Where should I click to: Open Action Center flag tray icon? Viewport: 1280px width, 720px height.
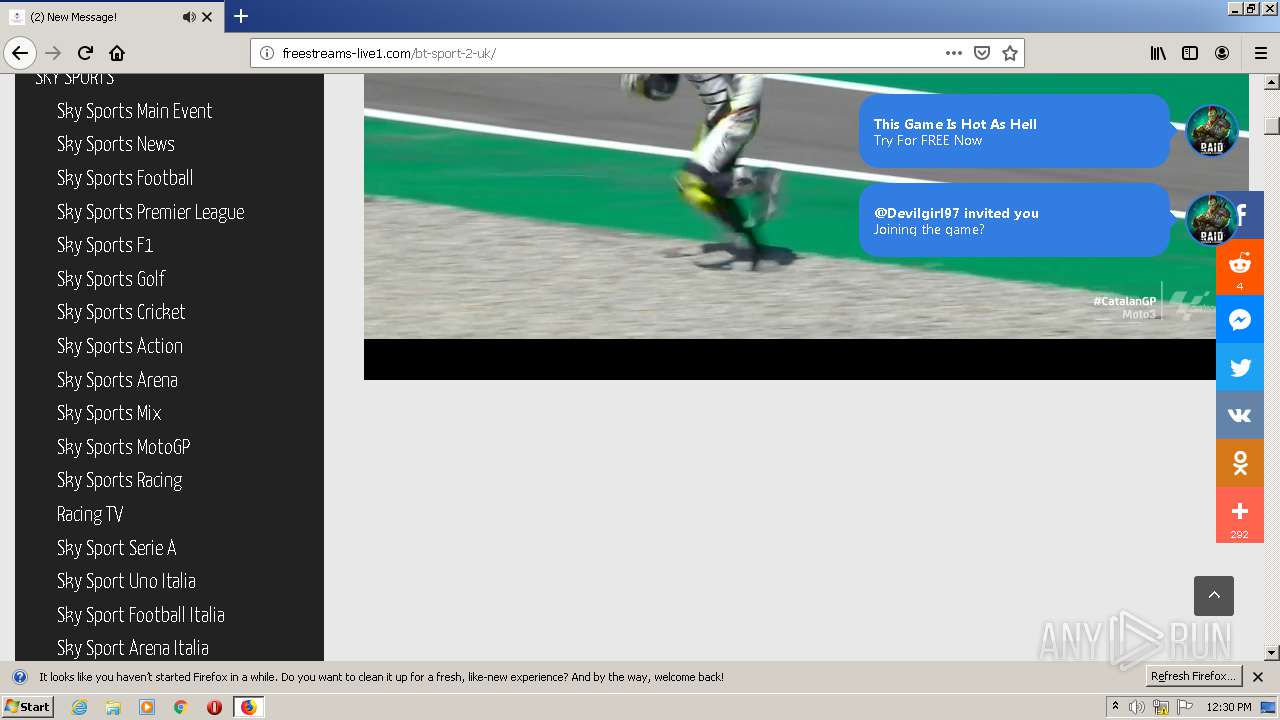click(x=1185, y=707)
